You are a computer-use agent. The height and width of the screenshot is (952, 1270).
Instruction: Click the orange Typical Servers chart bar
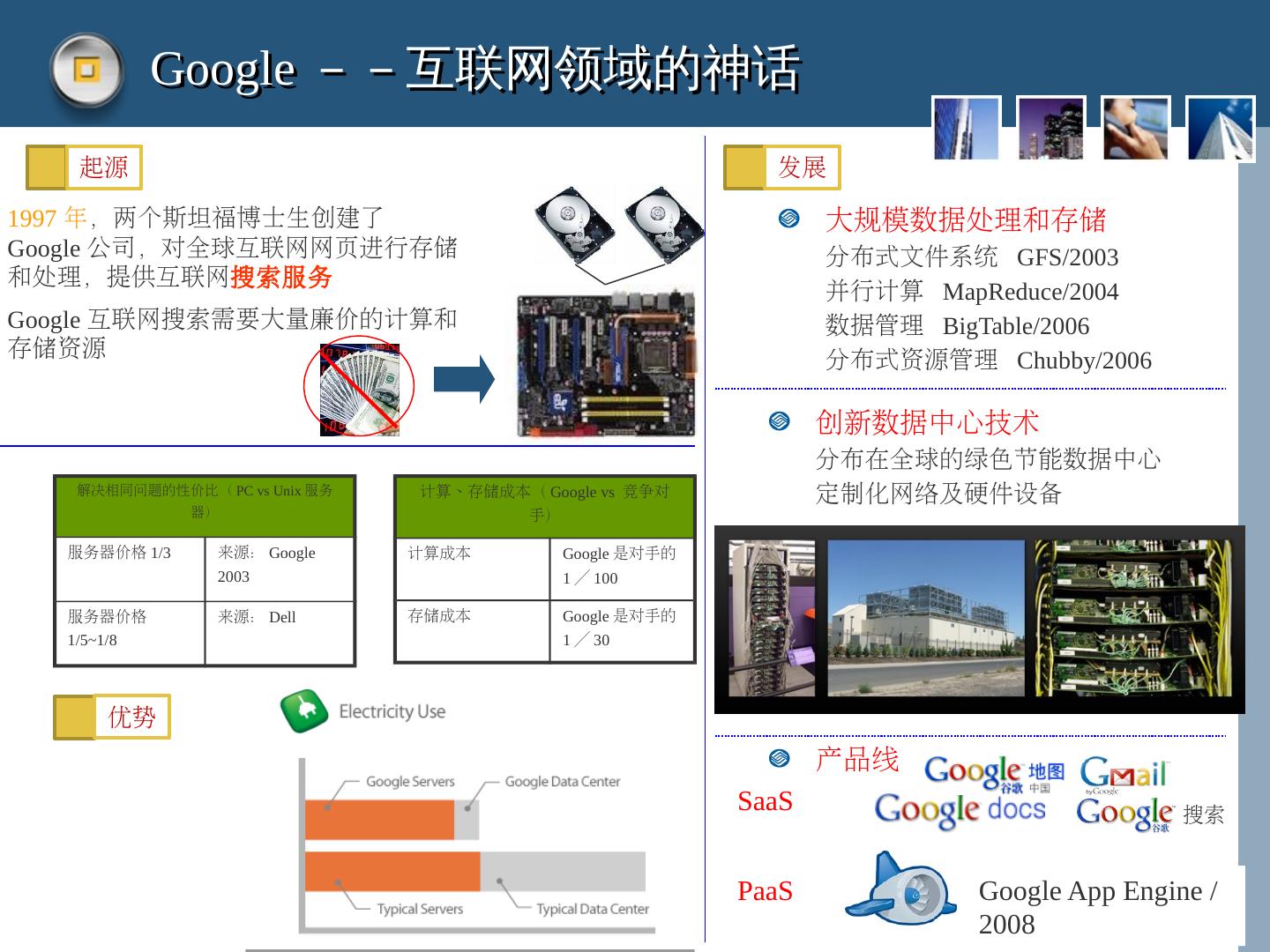coord(392,872)
